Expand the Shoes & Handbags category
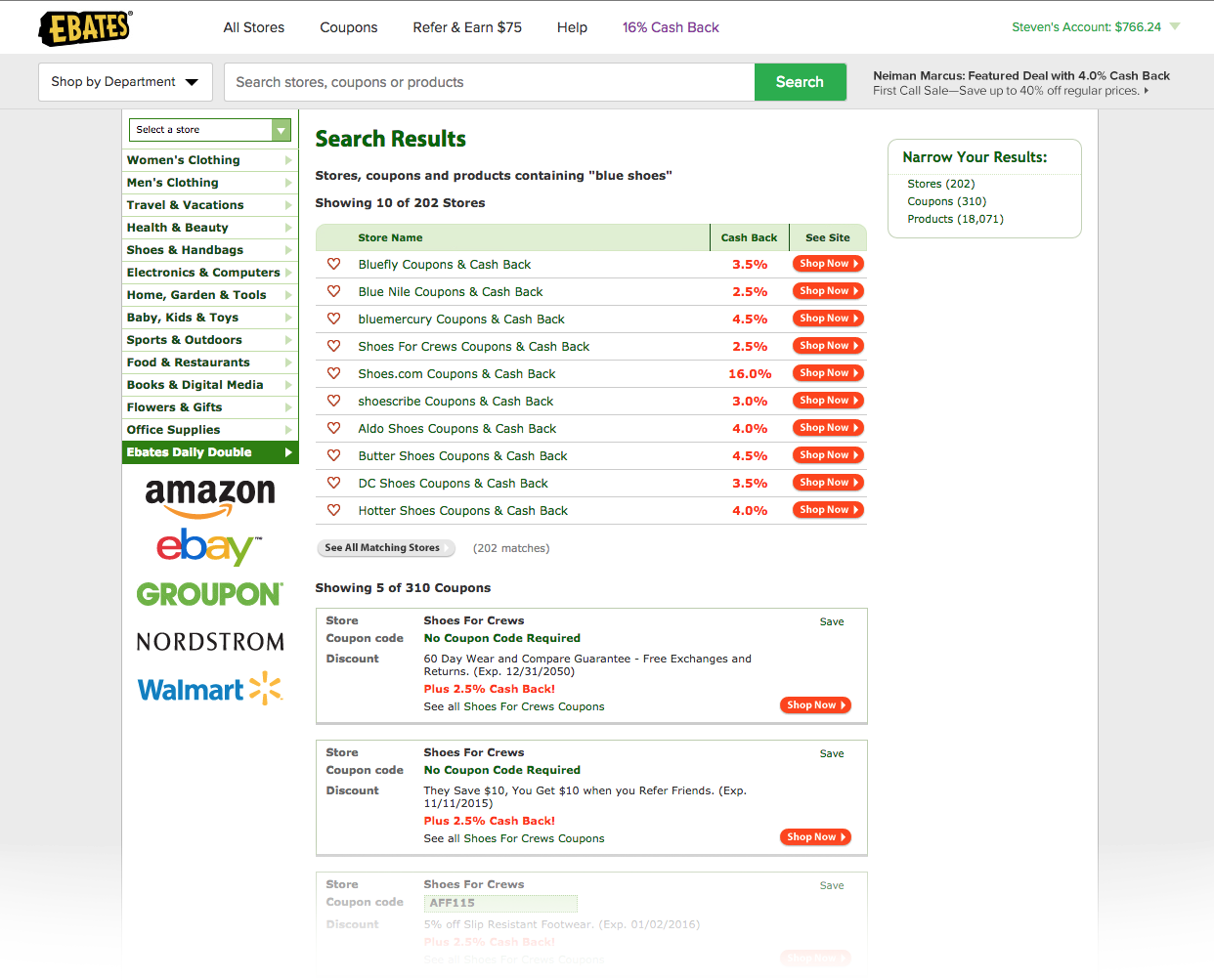This screenshot has width=1214, height=980. tap(210, 250)
